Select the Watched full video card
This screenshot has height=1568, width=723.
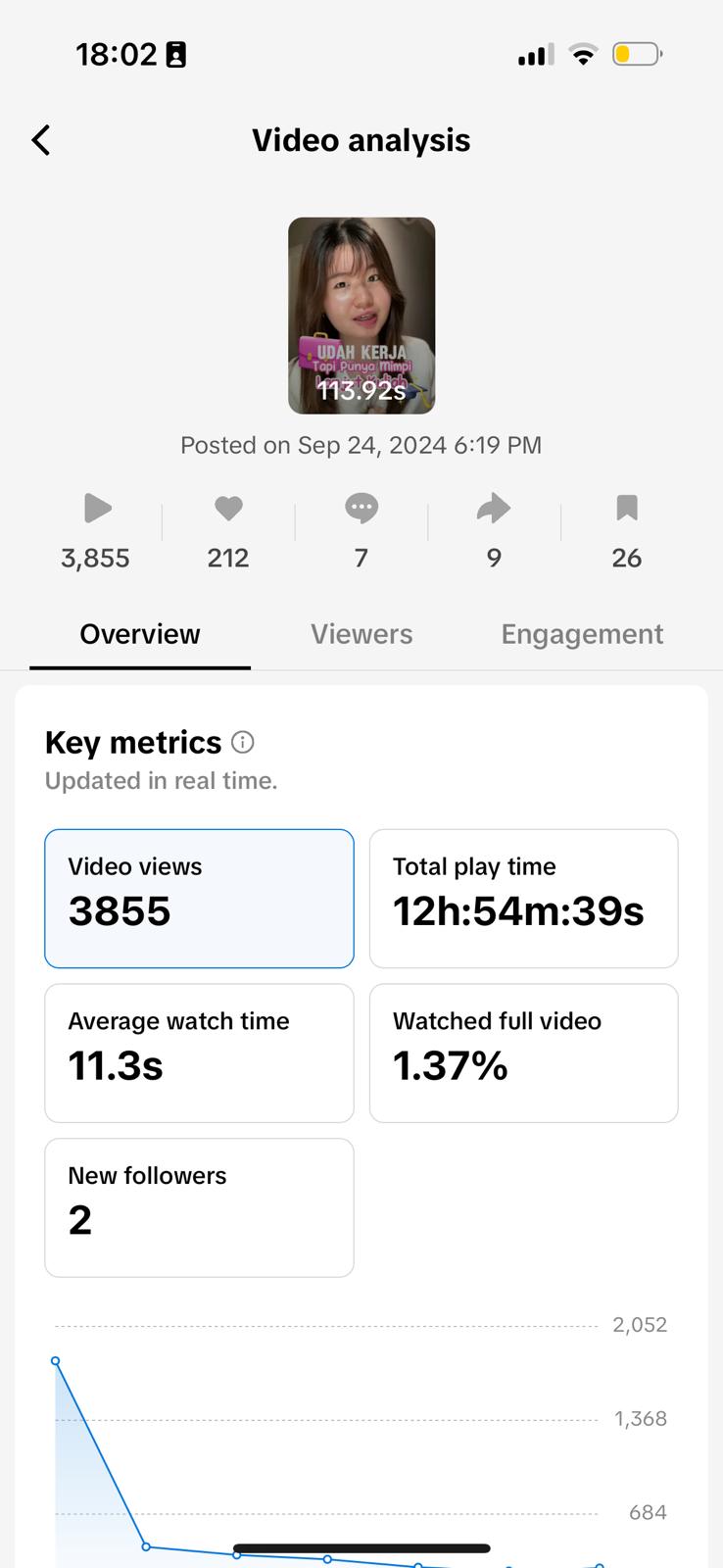(523, 1053)
